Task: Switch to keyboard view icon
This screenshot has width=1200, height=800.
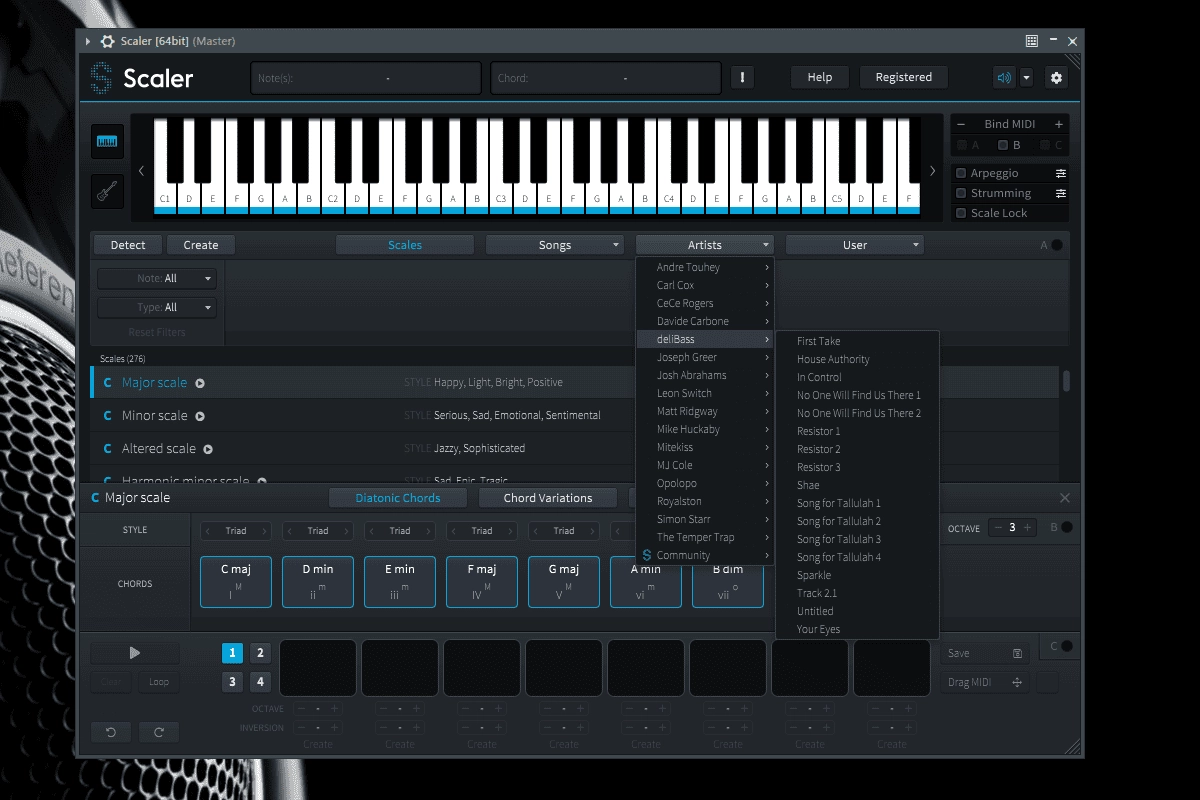Action: click(x=107, y=142)
